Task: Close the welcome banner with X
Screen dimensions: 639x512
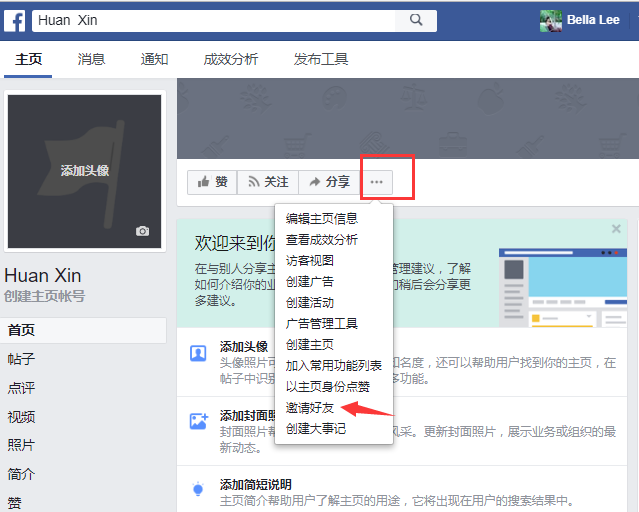Action: (x=616, y=229)
